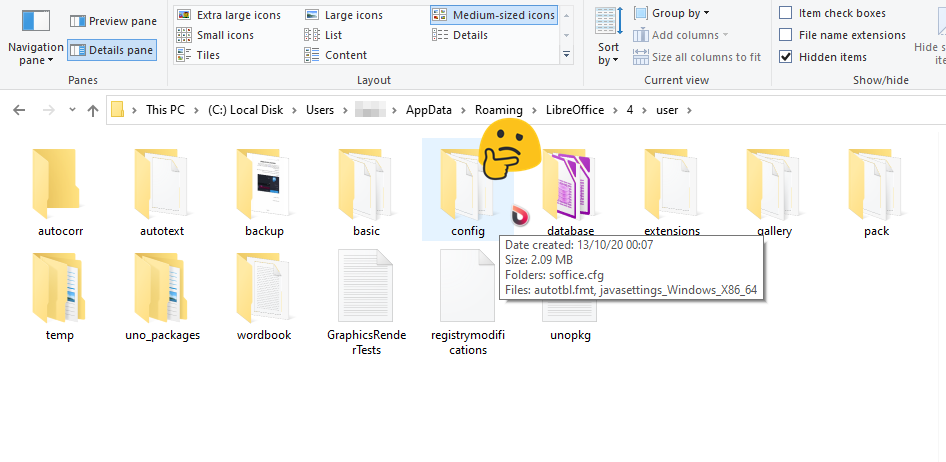Expand the layout gallery more arrow

pos(567,55)
